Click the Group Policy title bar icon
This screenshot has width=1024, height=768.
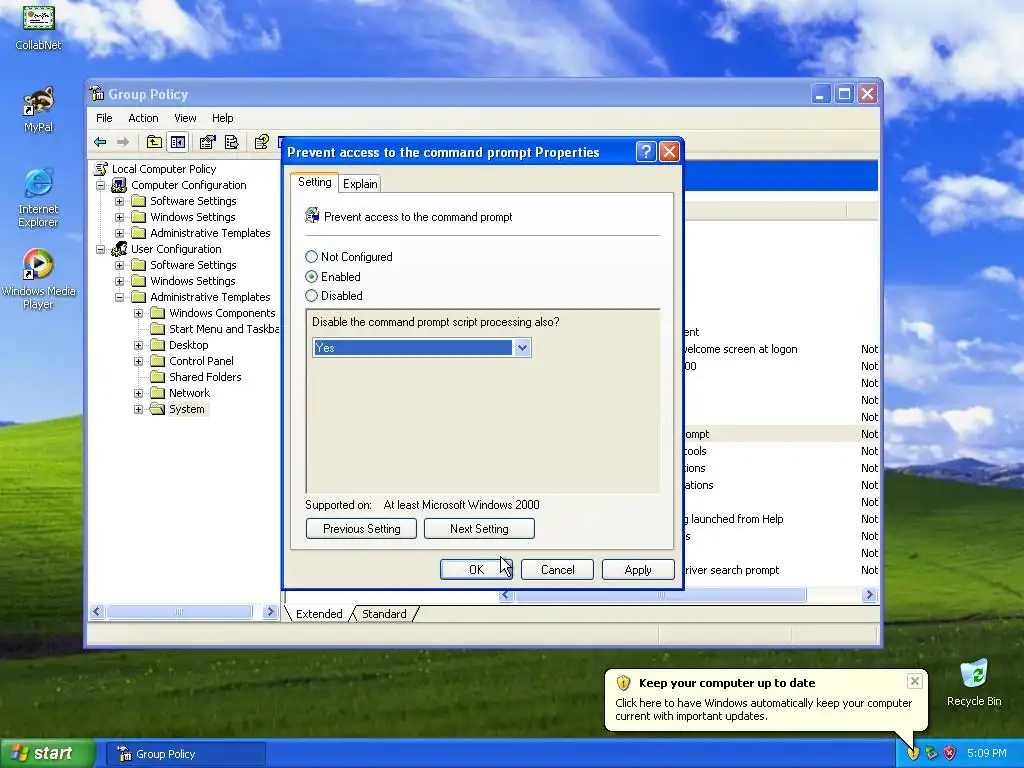(x=97, y=93)
